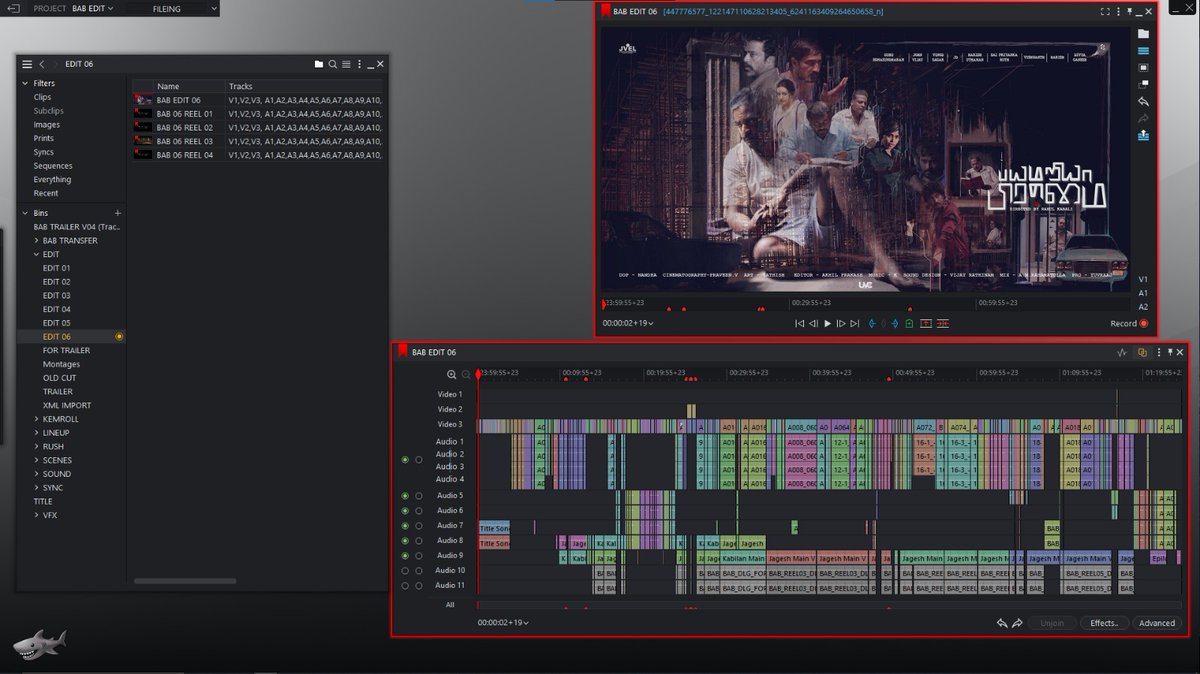Select the Images filter
The image size is (1200, 674).
point(46,125)
